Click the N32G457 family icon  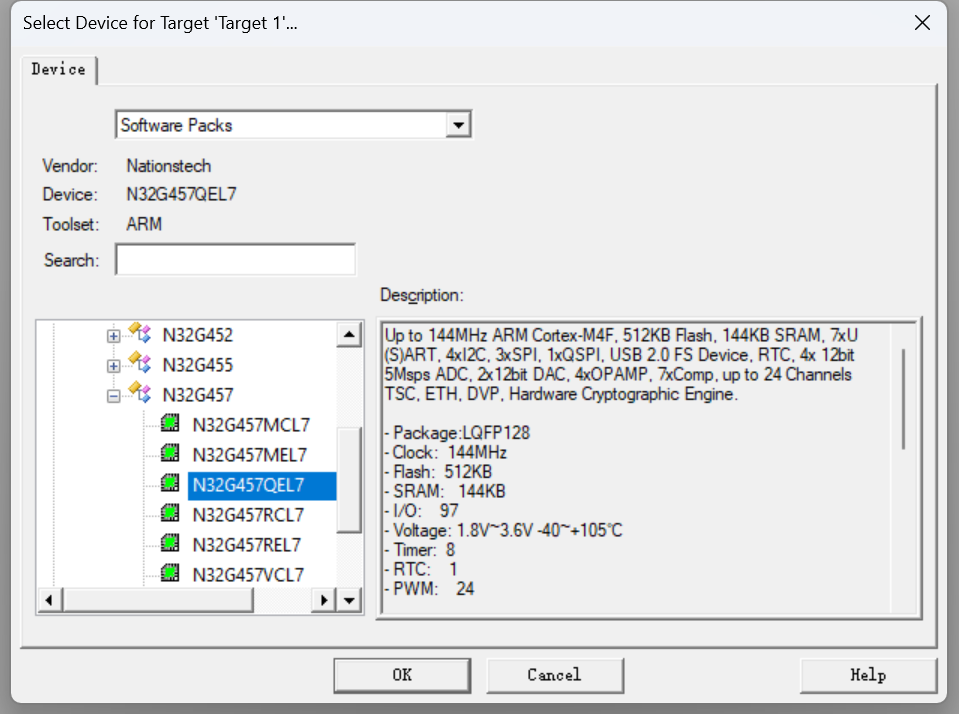coord(140,393)
